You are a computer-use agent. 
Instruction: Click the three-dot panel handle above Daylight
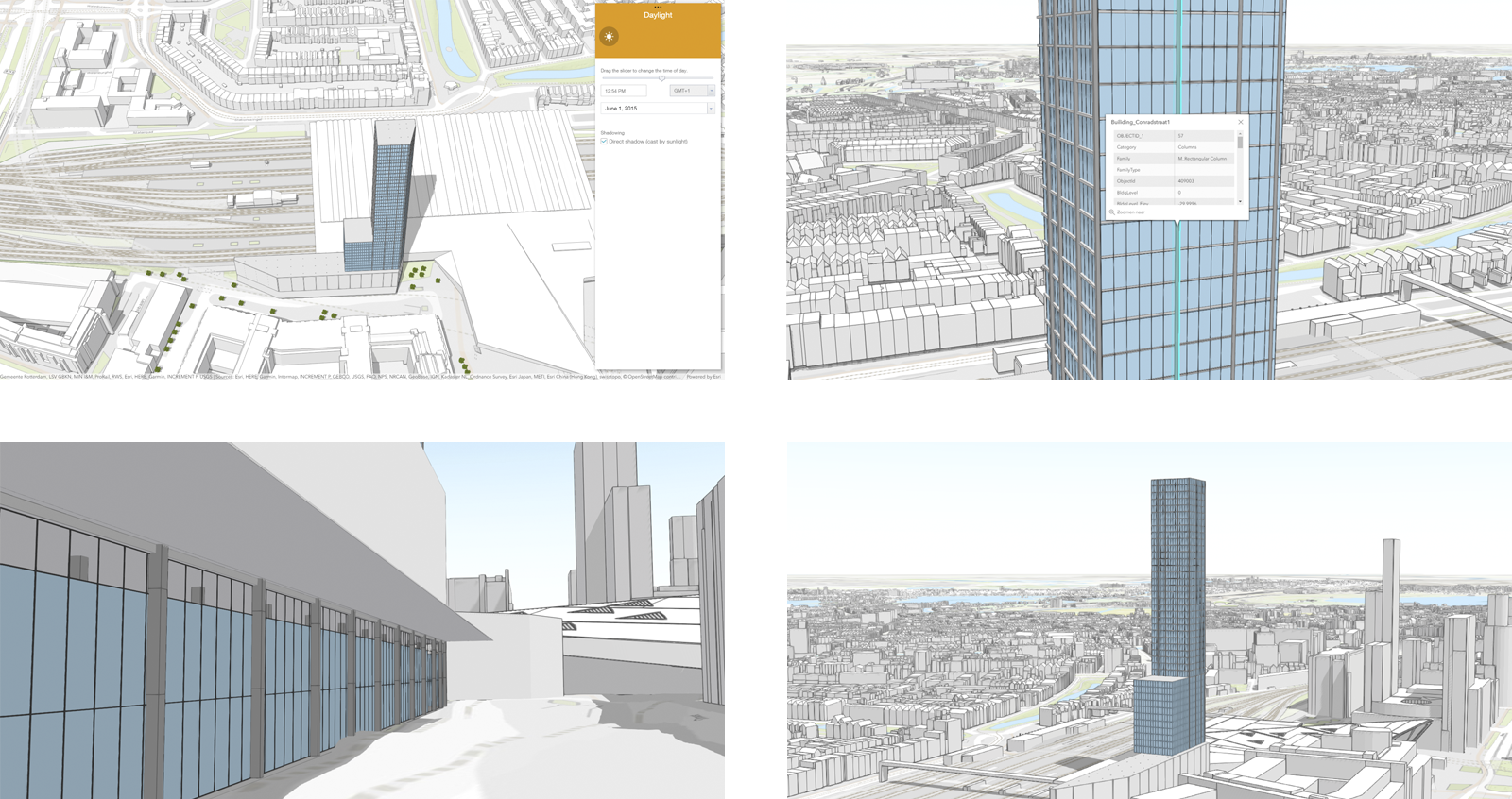pyautogui.click(x=658, y=7)
